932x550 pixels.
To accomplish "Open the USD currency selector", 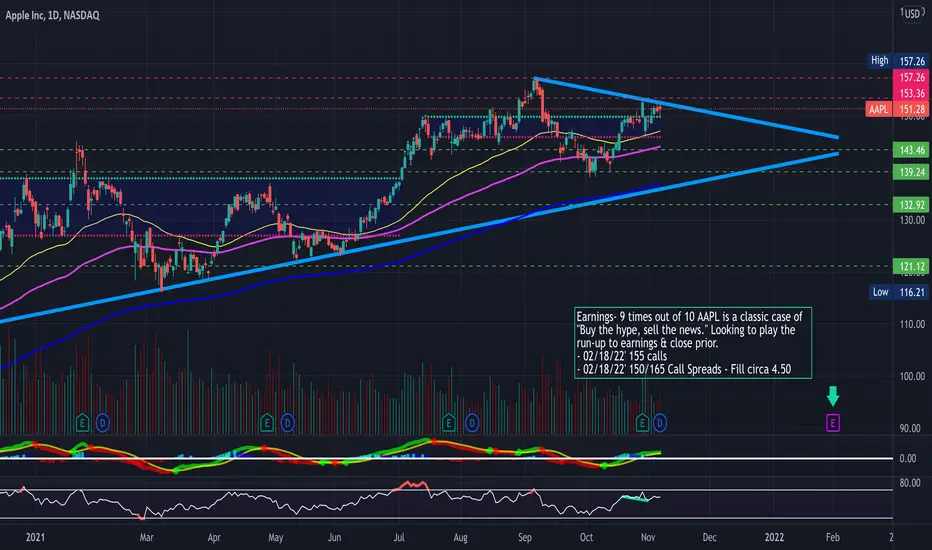I will pos(912,13).
